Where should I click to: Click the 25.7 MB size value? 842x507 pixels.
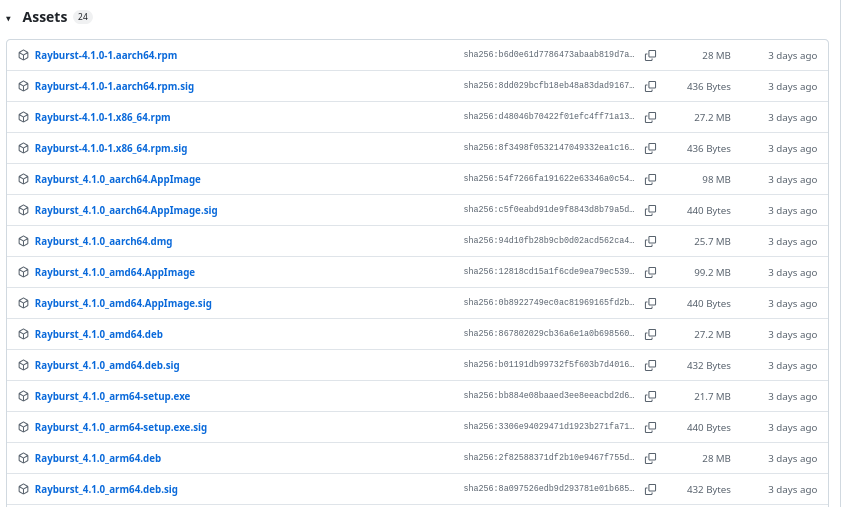(x=712, y=242)
